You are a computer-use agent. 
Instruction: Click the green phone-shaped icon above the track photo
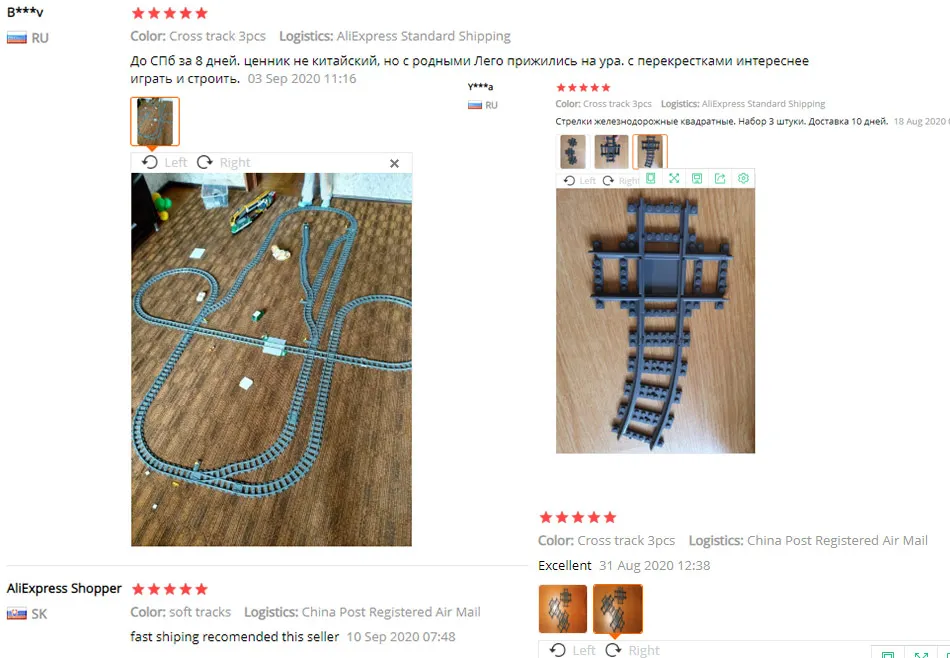(651, 178)
